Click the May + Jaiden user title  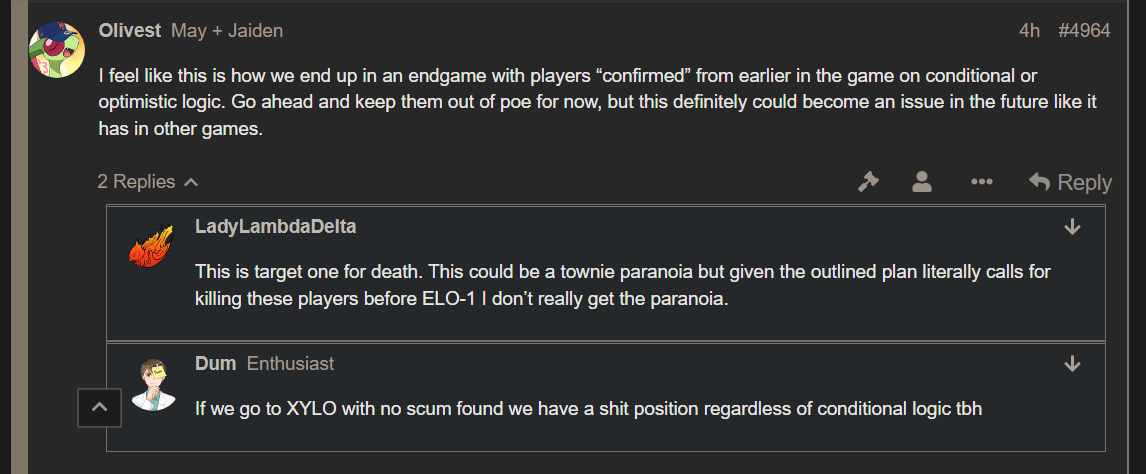pos(227,31)
